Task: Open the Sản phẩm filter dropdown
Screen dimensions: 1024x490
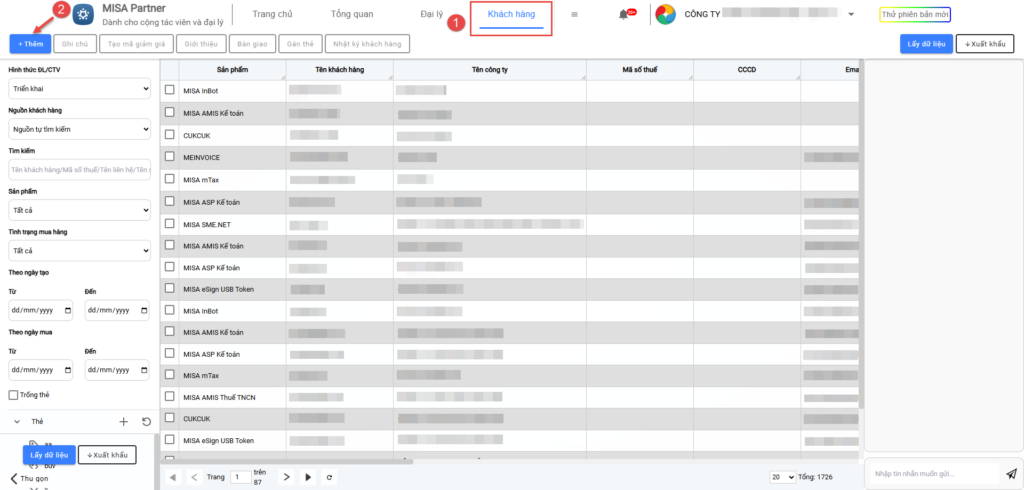Action: pyautogui.click(x=80, y=210)
